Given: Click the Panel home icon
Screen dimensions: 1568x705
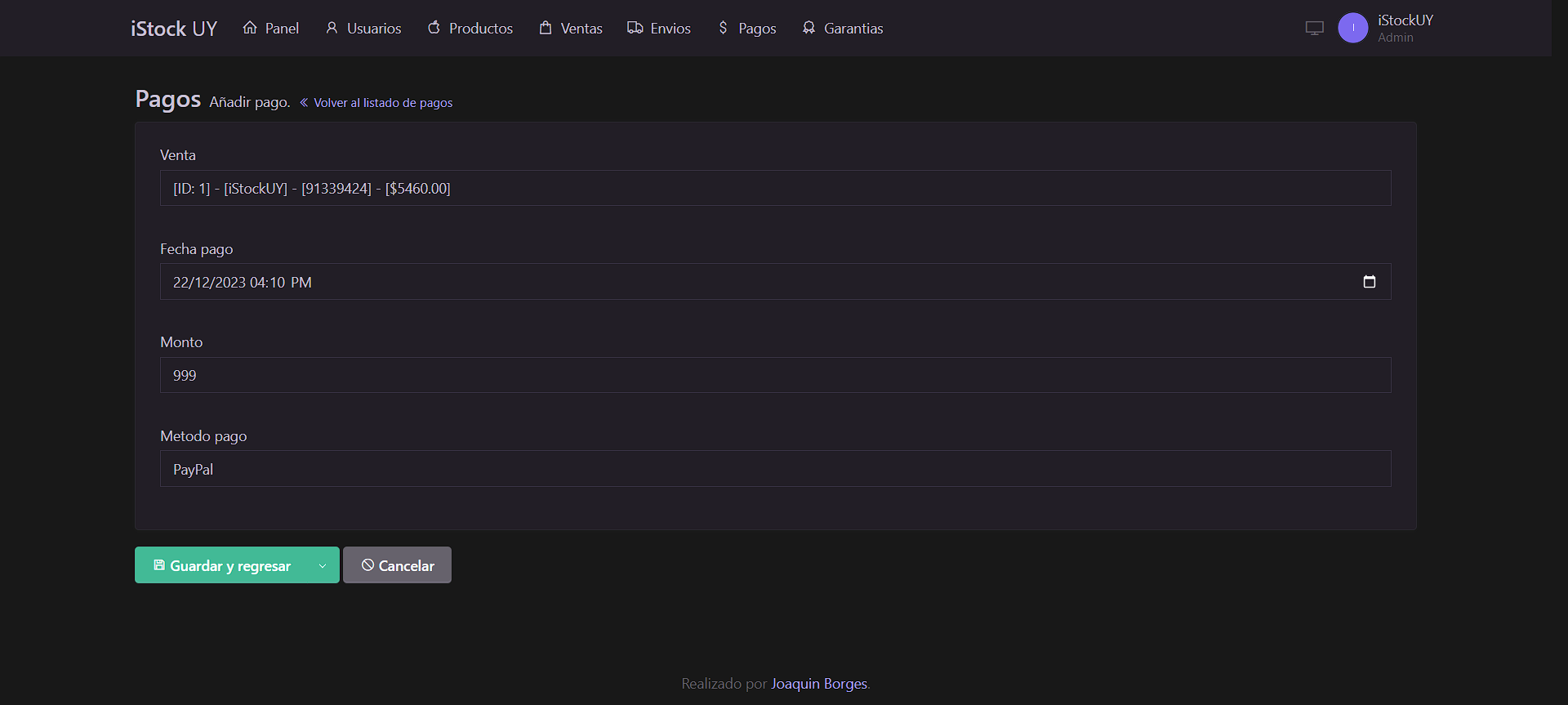Looking at the screenshot, I should tap(250, 28).
